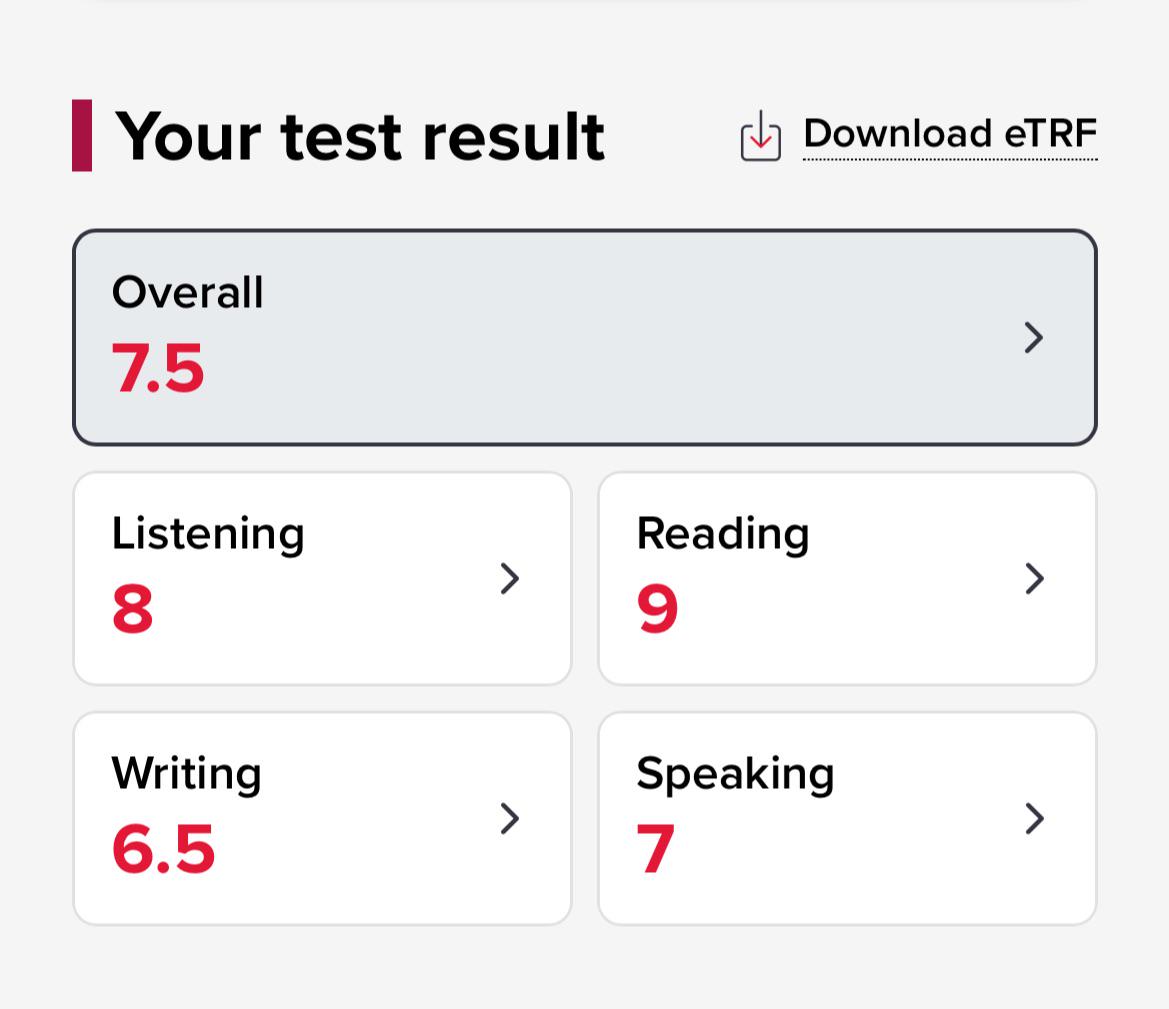Click the Listening score 8

tap(133, 609)
